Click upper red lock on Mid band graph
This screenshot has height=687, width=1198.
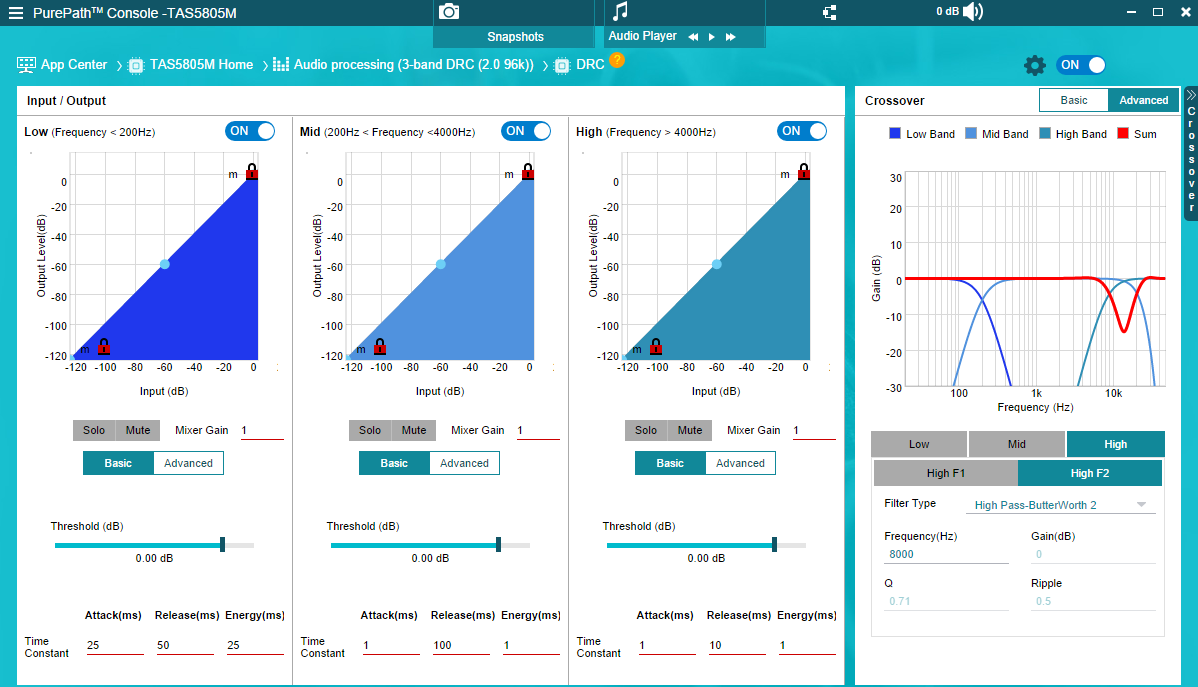527,171
